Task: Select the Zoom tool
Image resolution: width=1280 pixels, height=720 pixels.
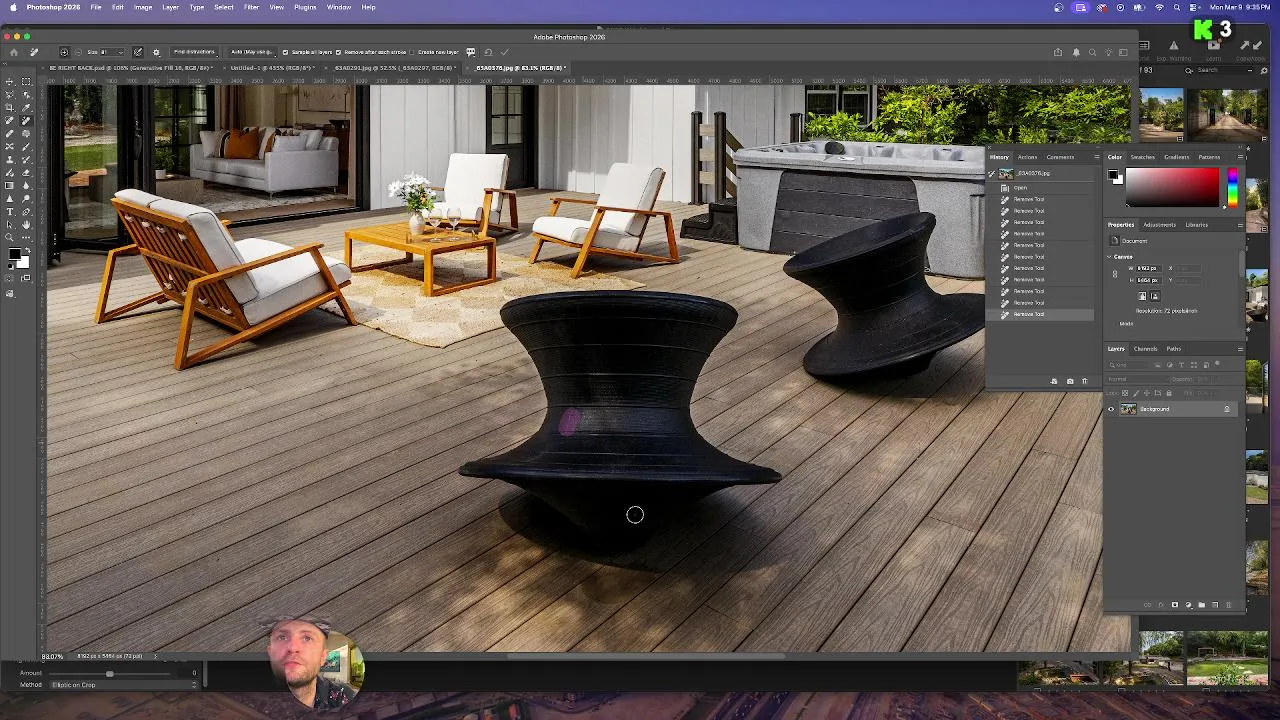Action: pyautogui.click(x=10, y=237)
